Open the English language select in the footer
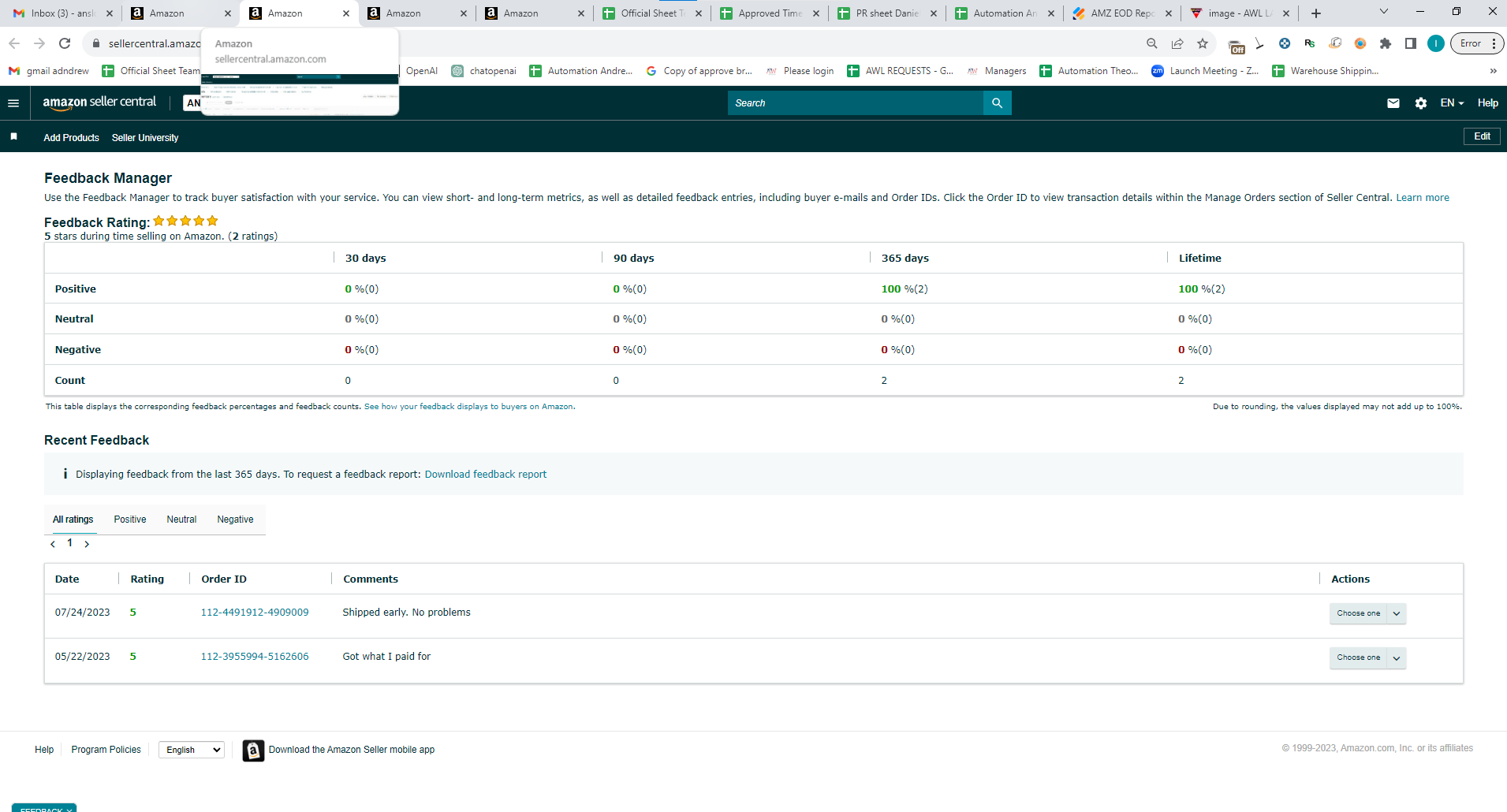 pos(192,750)
